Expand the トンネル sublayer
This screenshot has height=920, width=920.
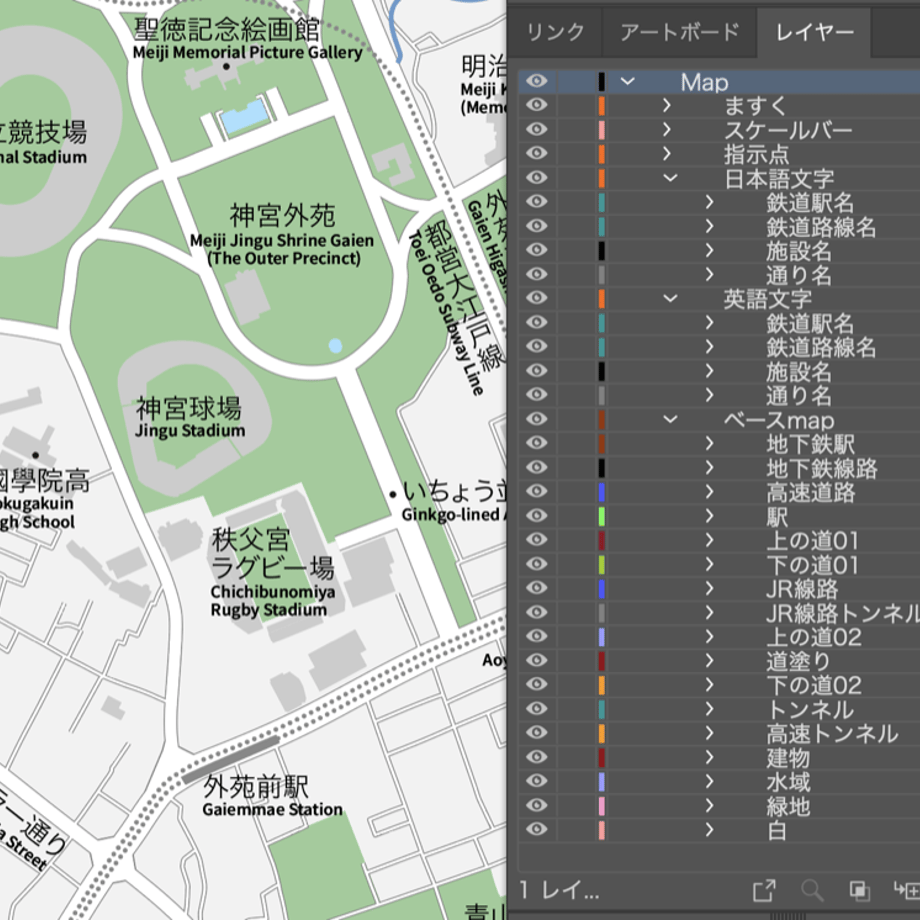pyautogui.click(x=709, y=709)
